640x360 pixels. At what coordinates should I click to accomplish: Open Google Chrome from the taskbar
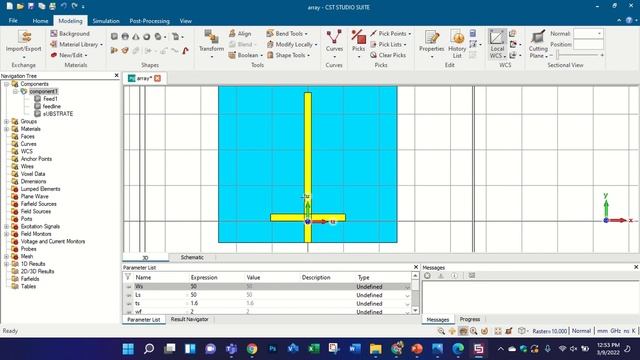pyautogui.click(x=252, y=349)
